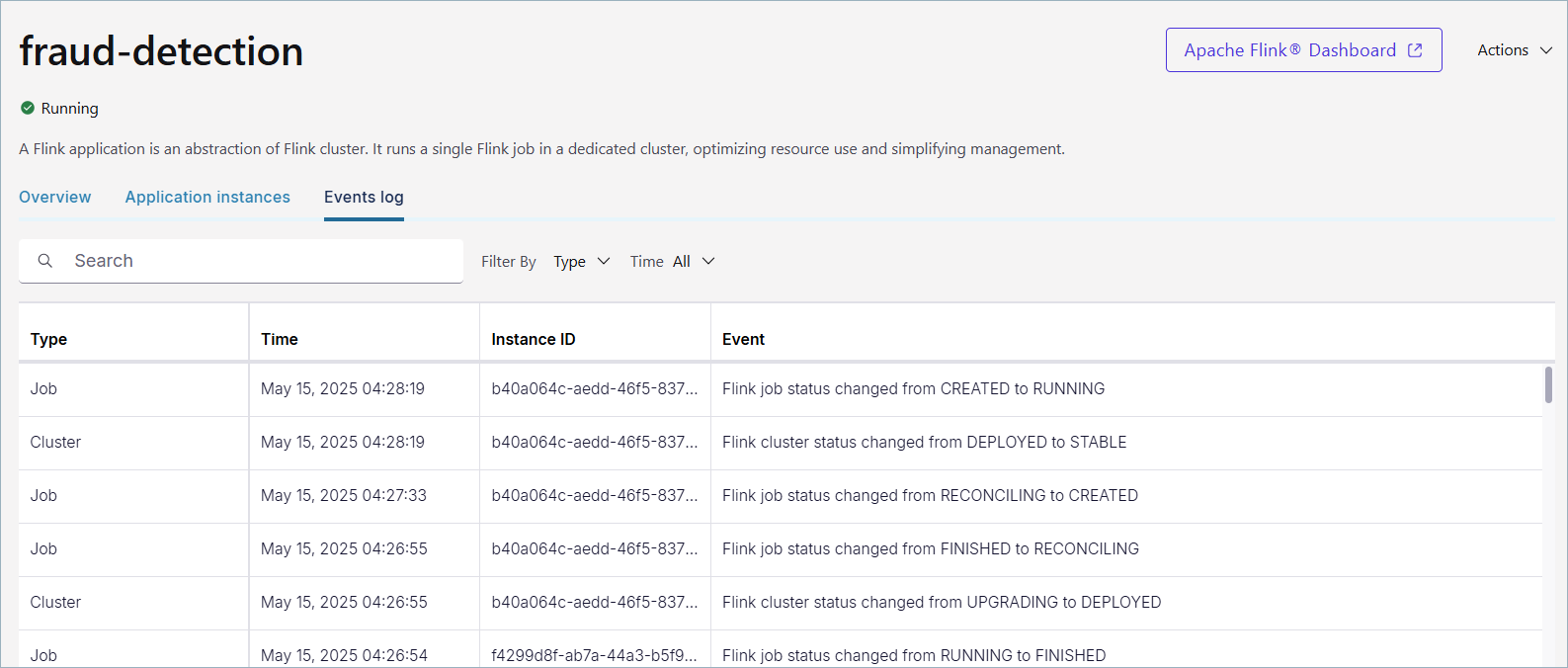Click the external link icon on Dashboard button
1568x668 pixels.
tap(1415, 50)
